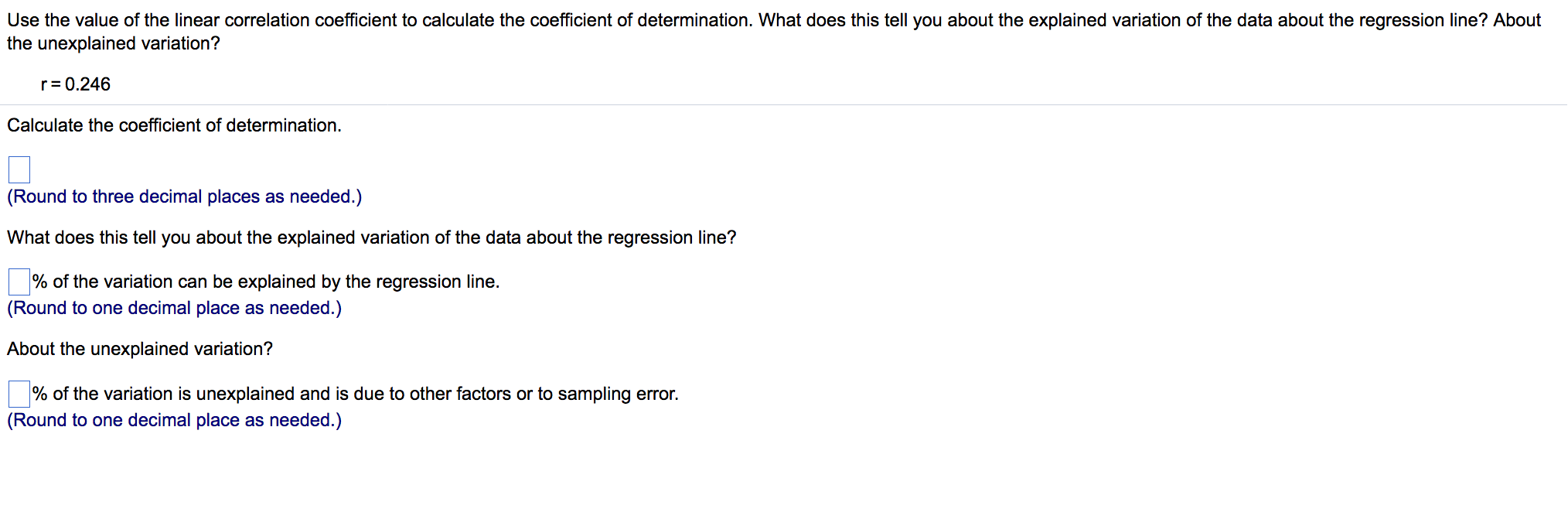Click the unexplained variation percent input box
The height and width of the screenshot is (526, 1568).
[x=19, y=394]
